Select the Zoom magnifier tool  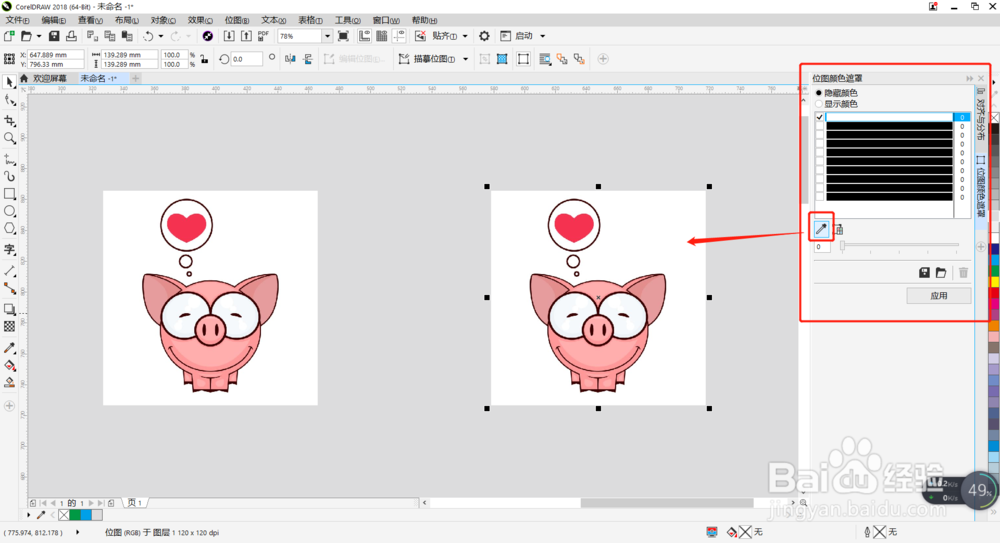pyautogui.click(x=10, y=138)
